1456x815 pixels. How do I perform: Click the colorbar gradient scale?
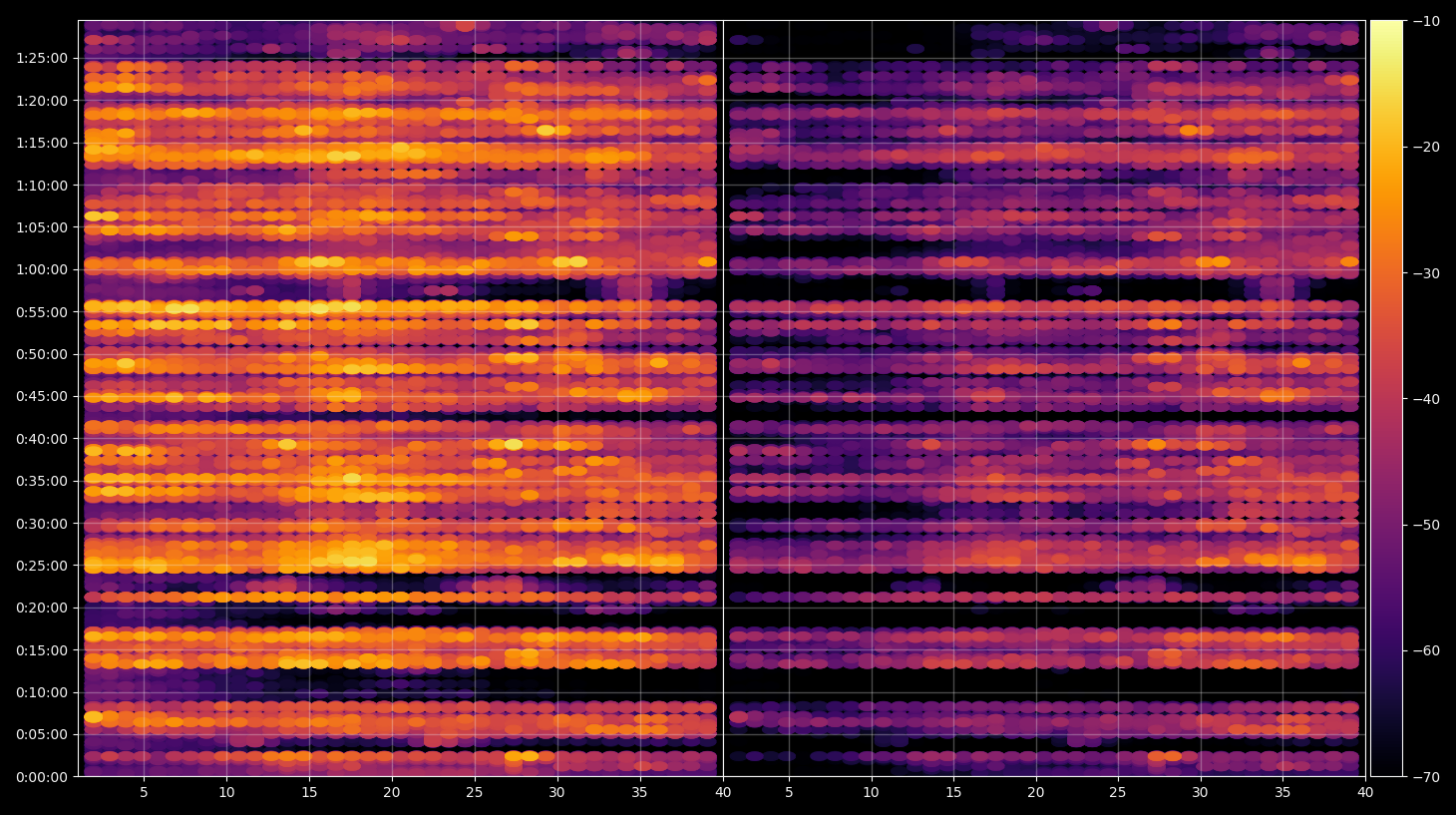(1386, 398)
